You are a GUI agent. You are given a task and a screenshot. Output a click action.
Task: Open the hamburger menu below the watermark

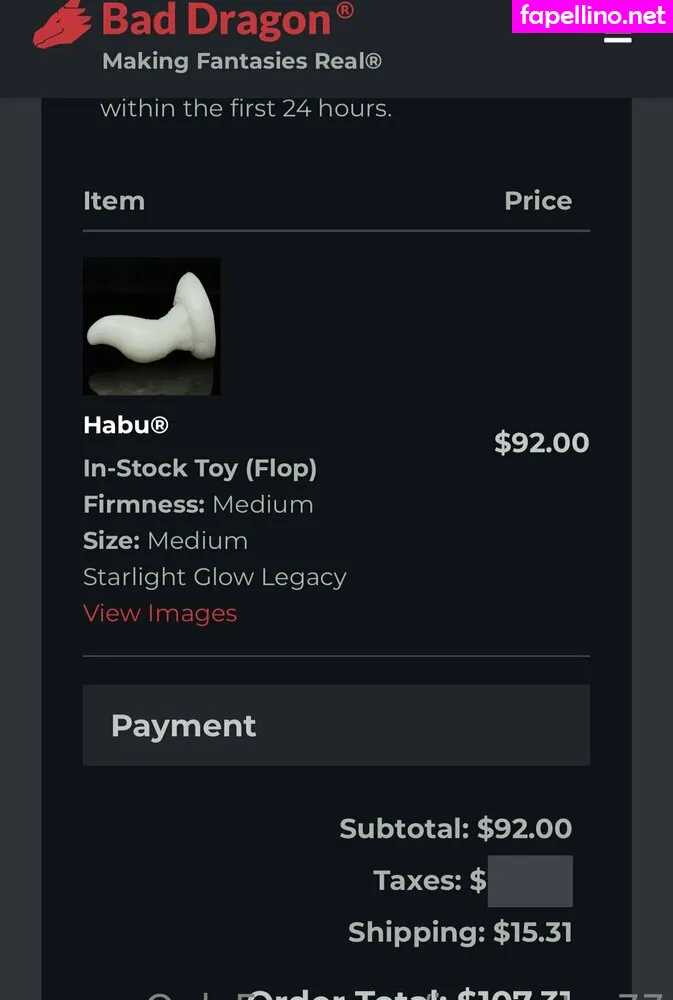[x=617, y=38]
